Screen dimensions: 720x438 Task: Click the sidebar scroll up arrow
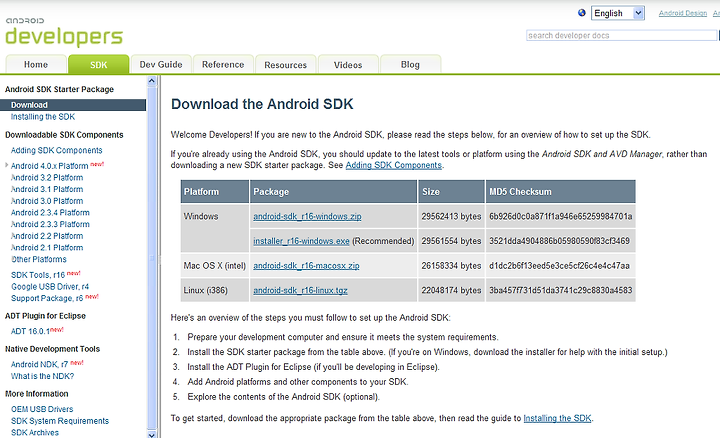click(x=152, y=82)
